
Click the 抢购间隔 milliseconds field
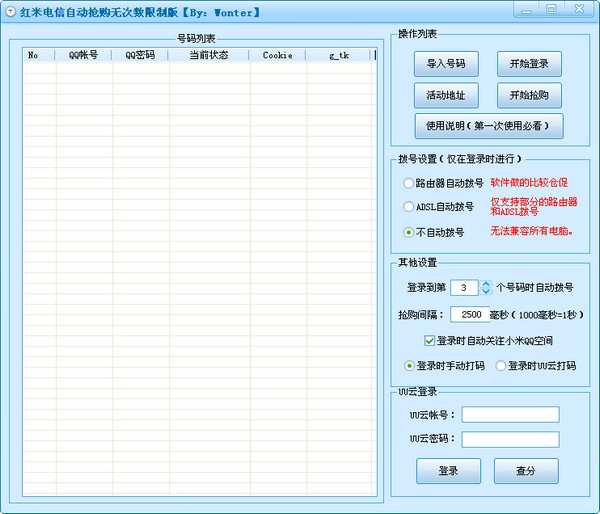coord(469,314)
